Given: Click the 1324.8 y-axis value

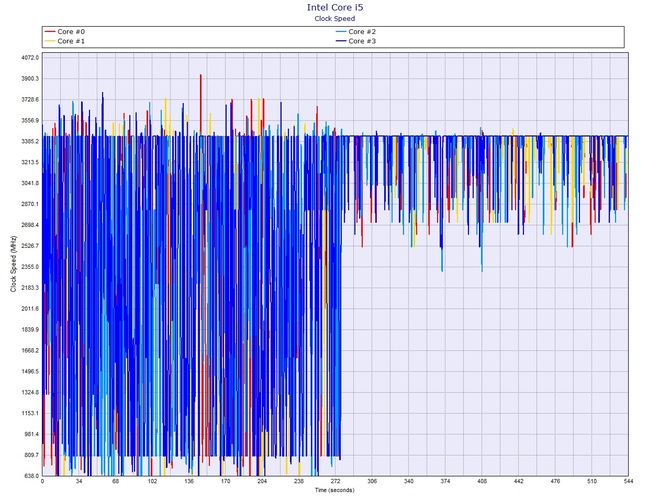Looking at the screenshot, I should (x=30, y=392).
